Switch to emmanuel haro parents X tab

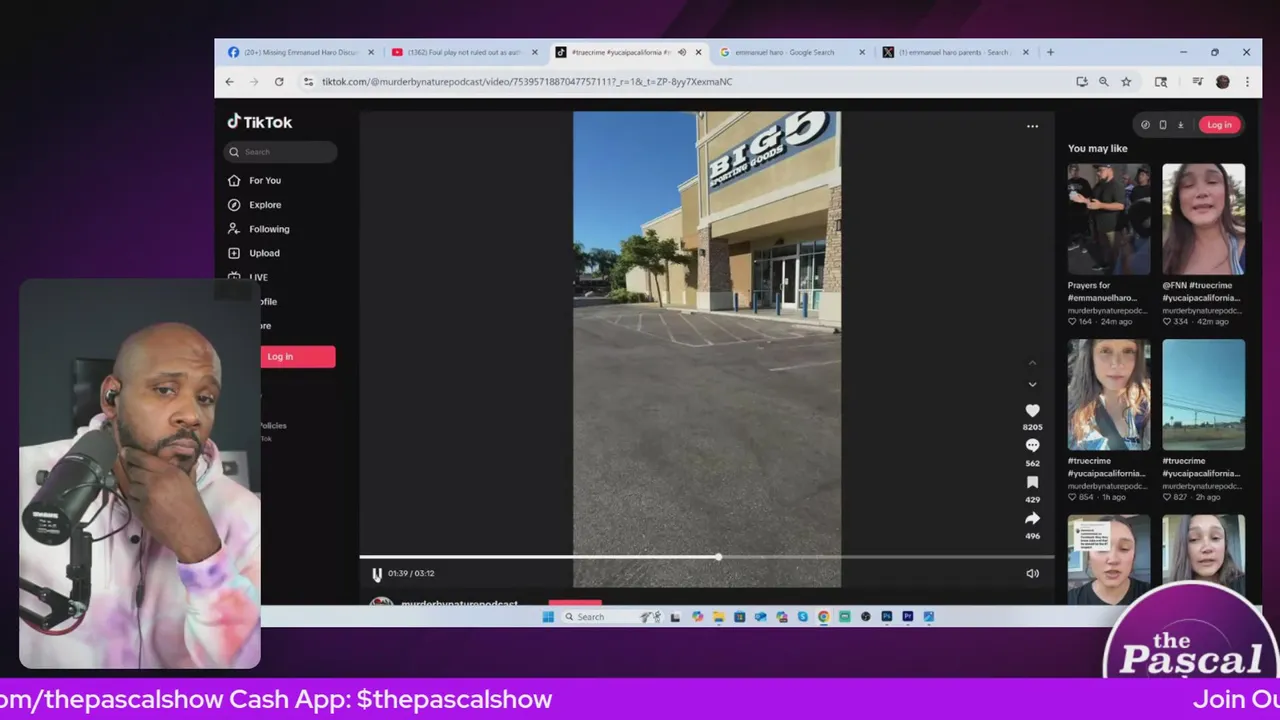954,52
